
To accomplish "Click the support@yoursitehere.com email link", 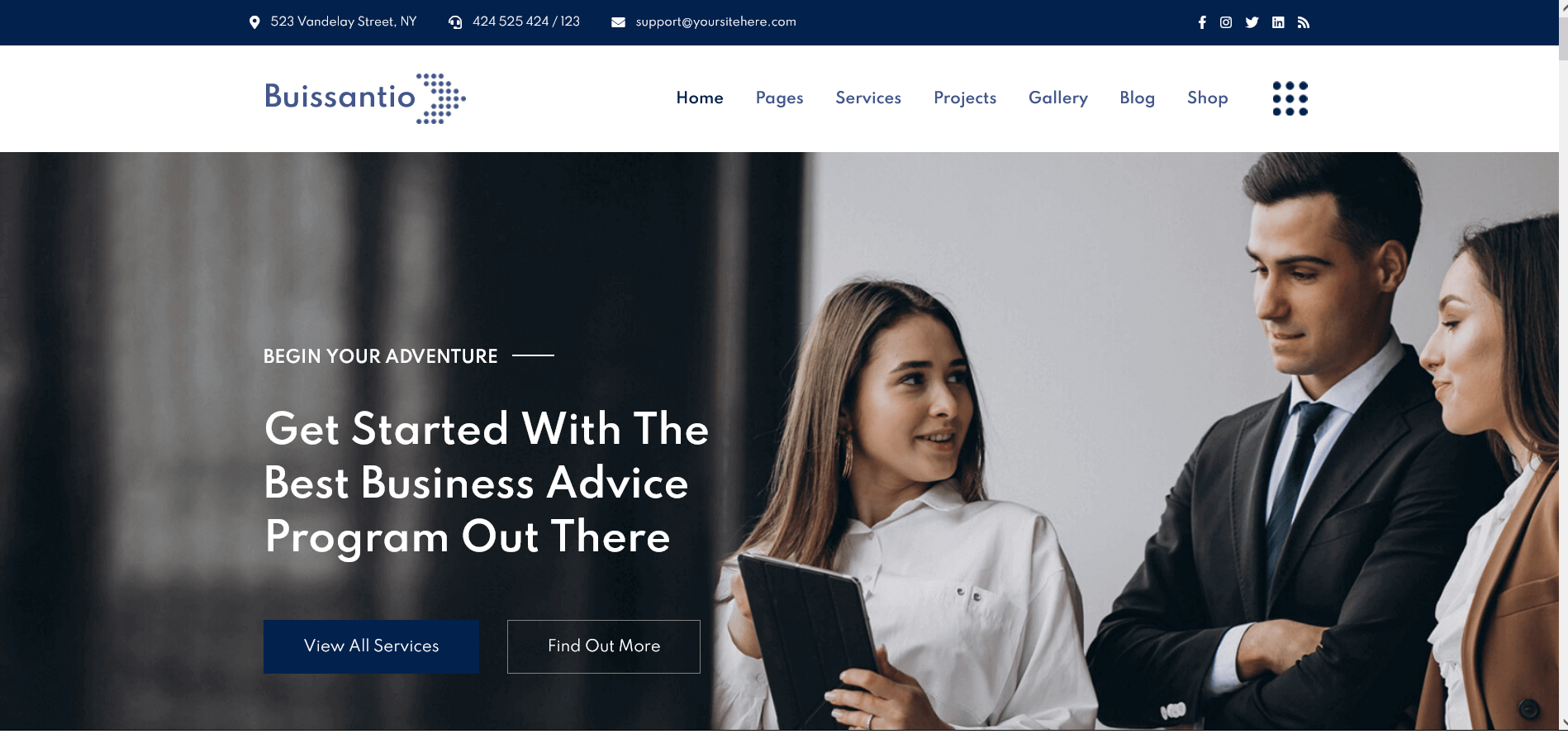I will tap(716, 22).
